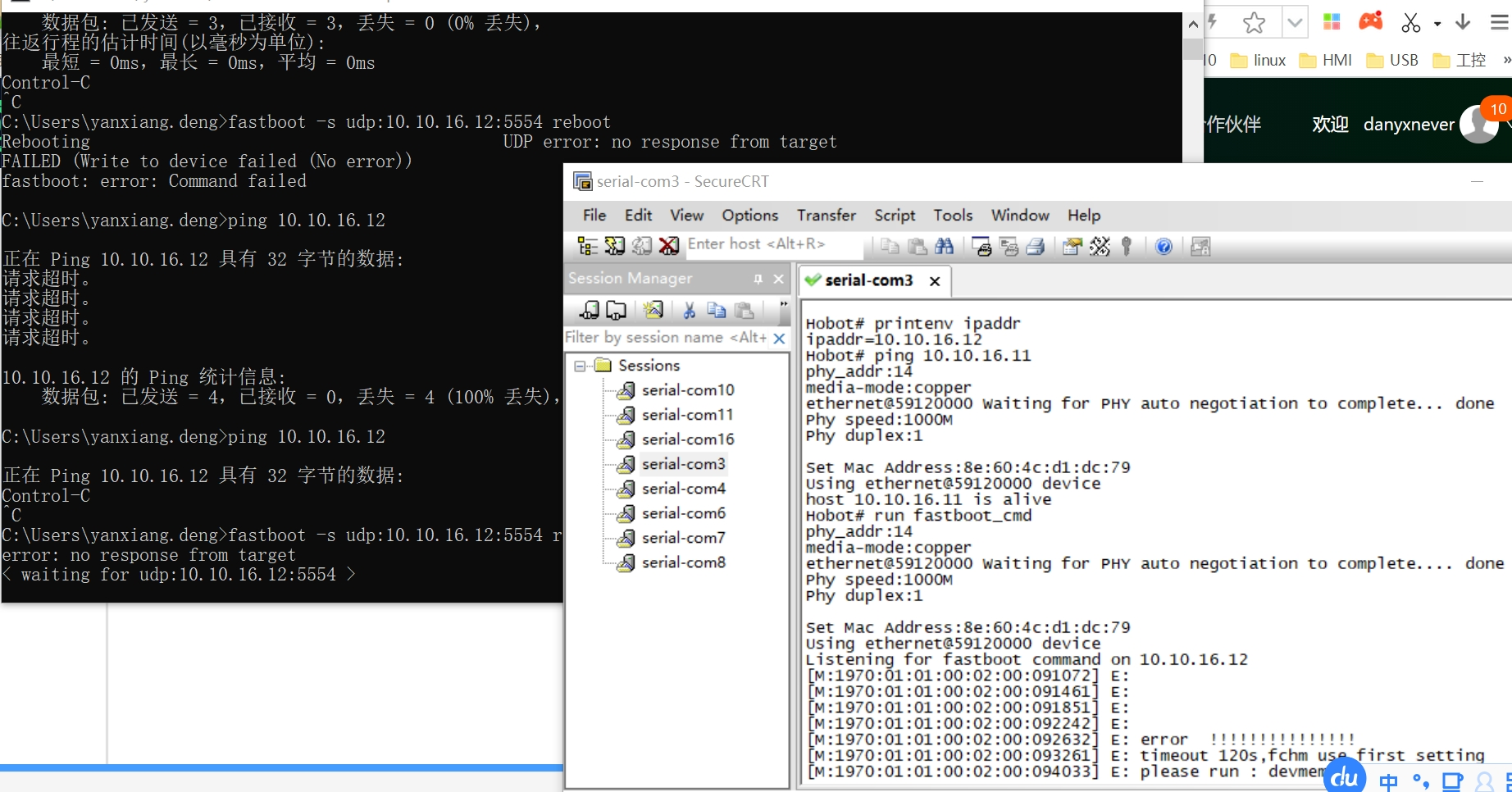The image size is (1512, 792).
Task: Click the Disconnect icon with red X
Action: pyautogui.click(x=669, y=246)
